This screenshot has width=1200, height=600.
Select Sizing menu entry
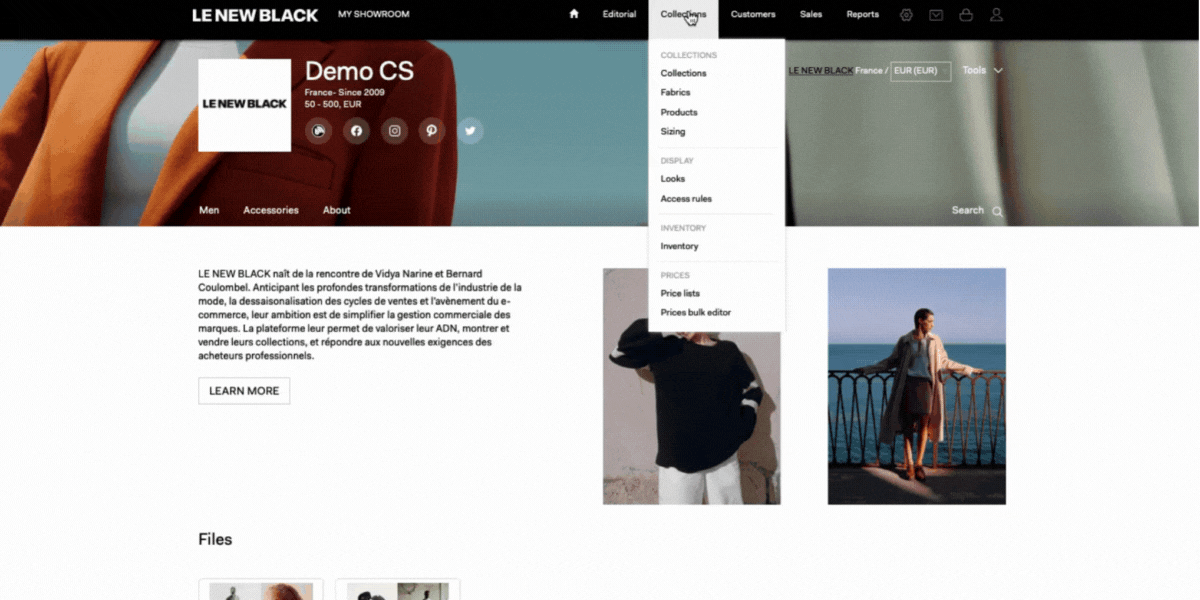(673, 131)
